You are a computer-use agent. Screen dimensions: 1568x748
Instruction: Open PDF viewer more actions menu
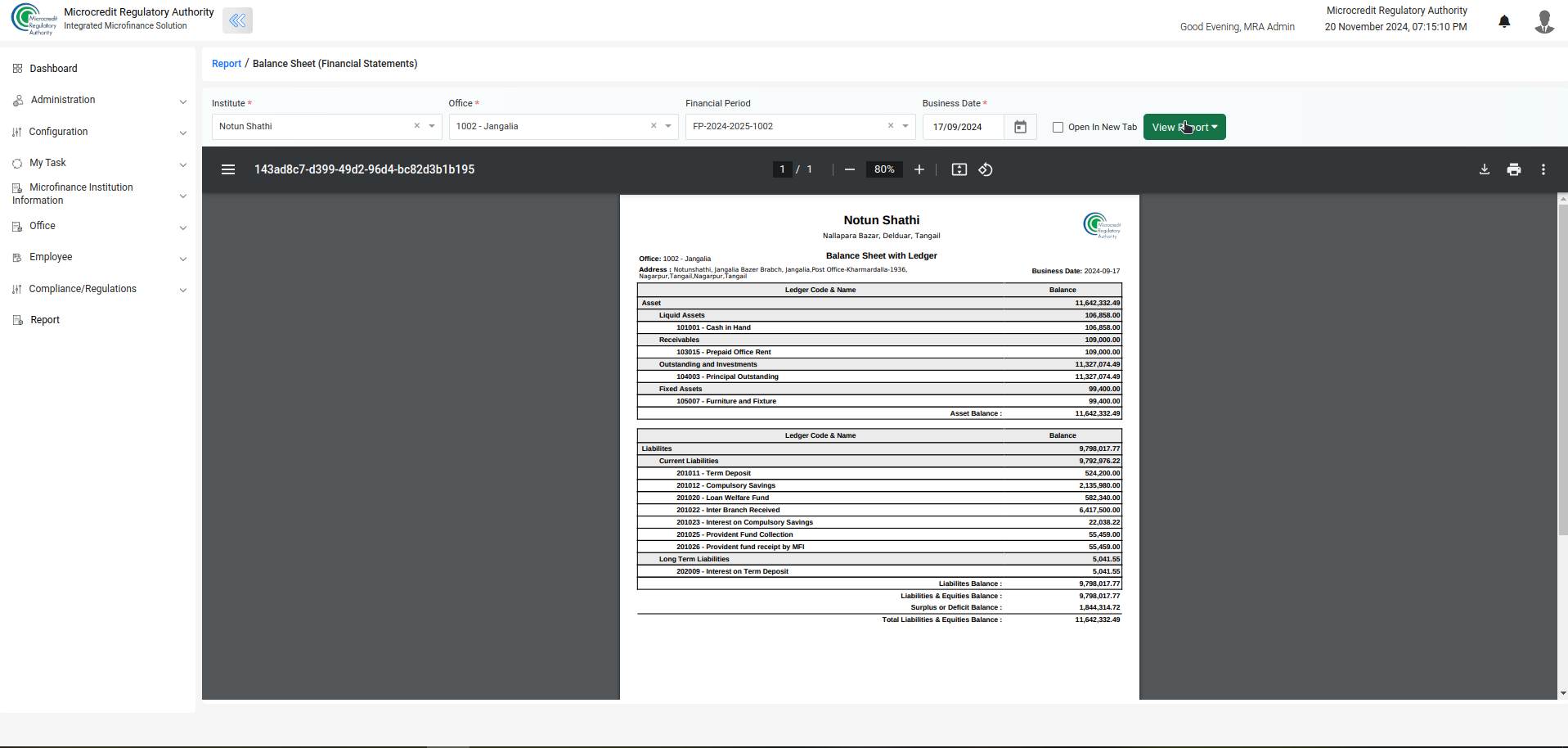point(1543,169)
